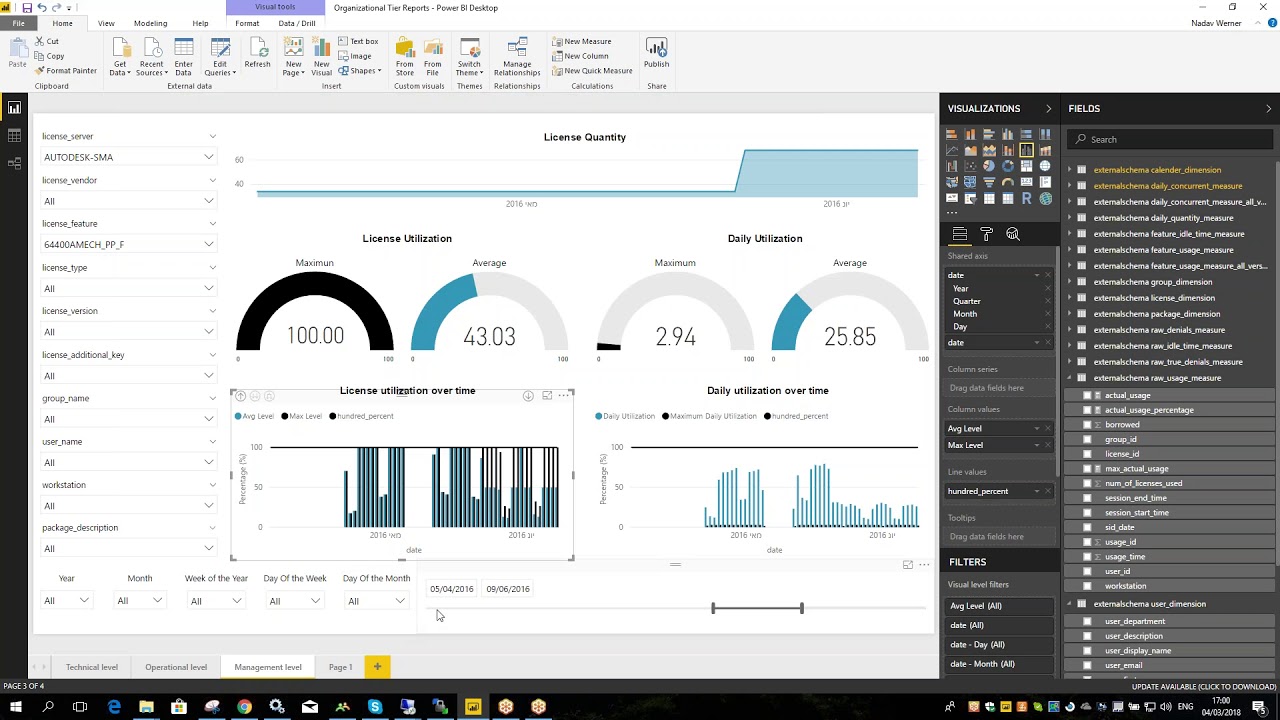Go to the Operational level page tab
This screenshot has width=1280, height=720.
[x=176, y=667]
